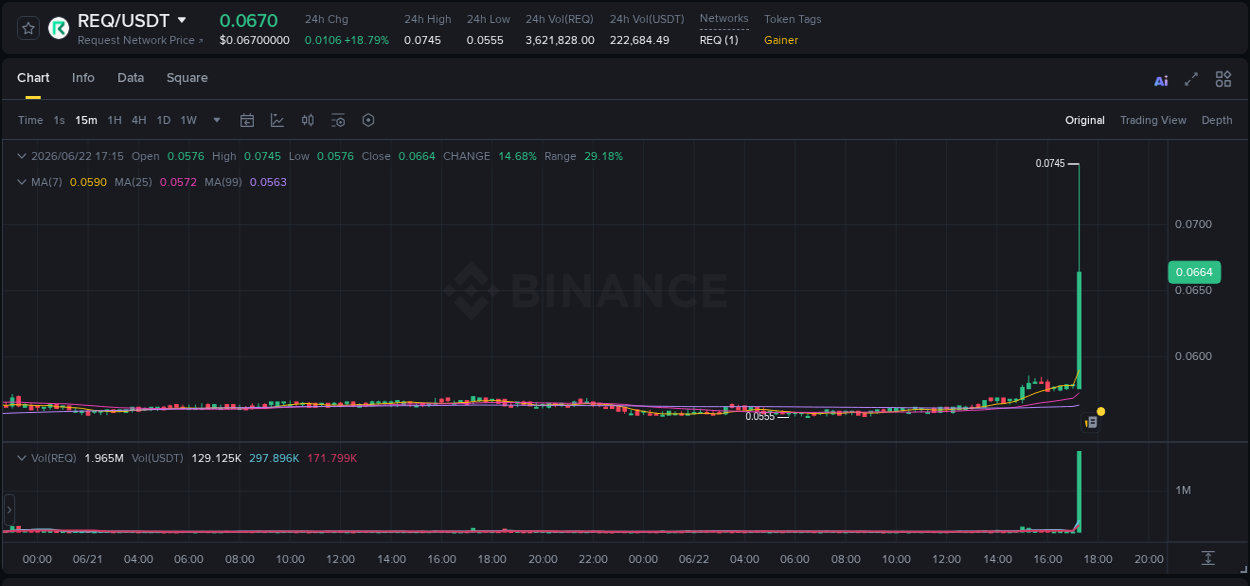The height and width of the screenshot is (586, 1250).
Task: Click the CHANGE value 14.68%
Action: click(x=518, y=156)
